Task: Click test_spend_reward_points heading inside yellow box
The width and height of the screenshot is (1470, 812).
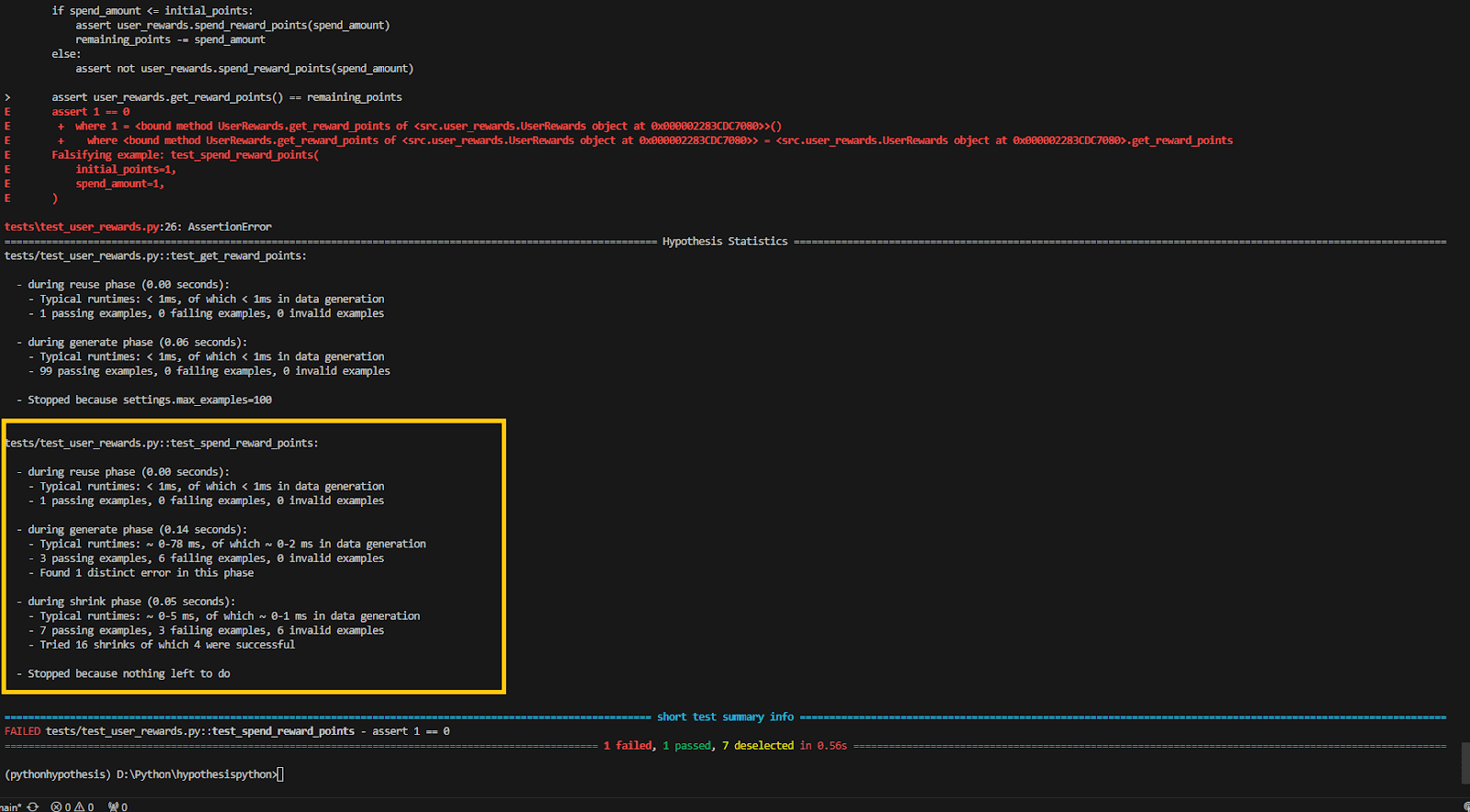Action: coord(161,443)
